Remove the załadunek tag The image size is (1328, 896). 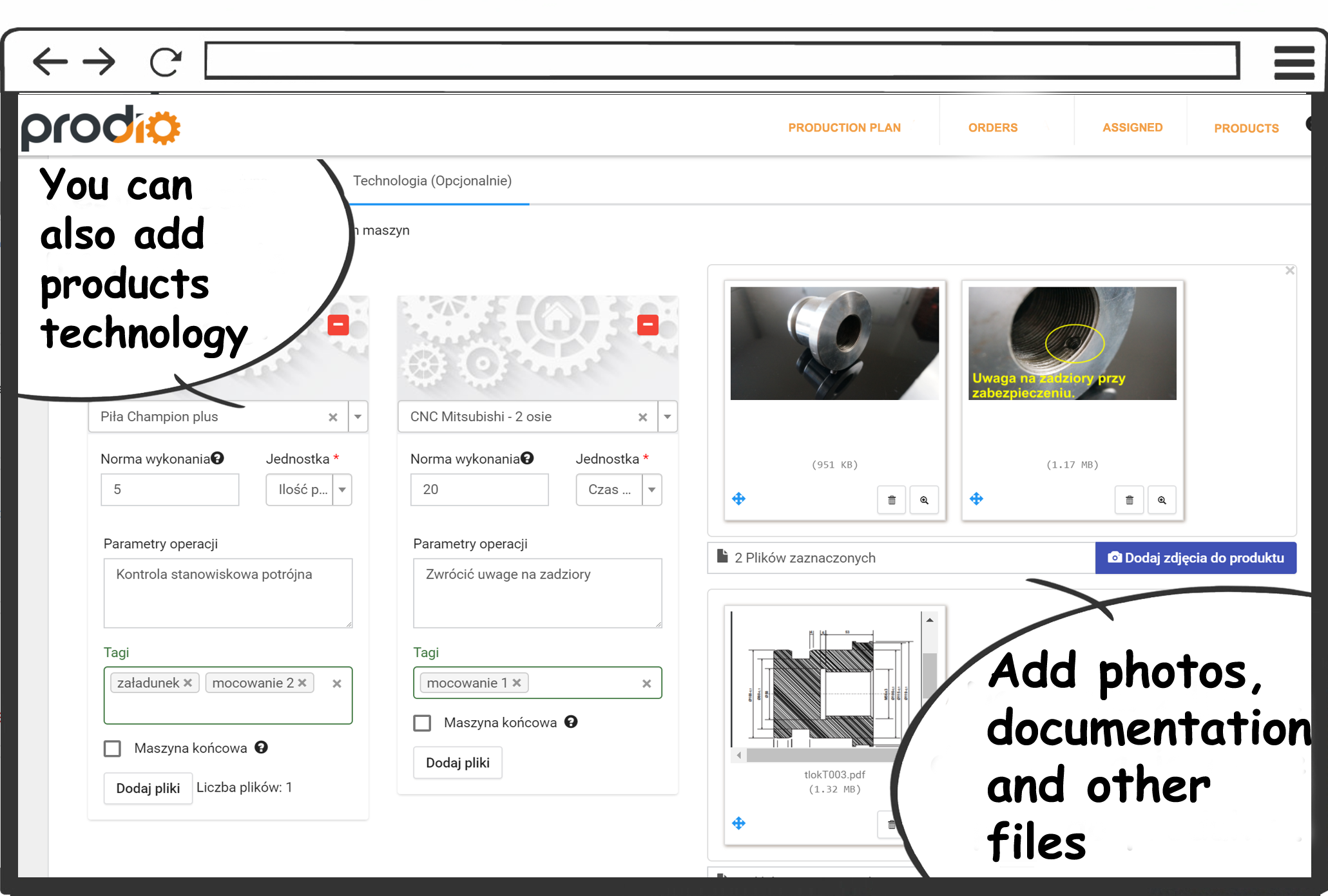(188, 683)
